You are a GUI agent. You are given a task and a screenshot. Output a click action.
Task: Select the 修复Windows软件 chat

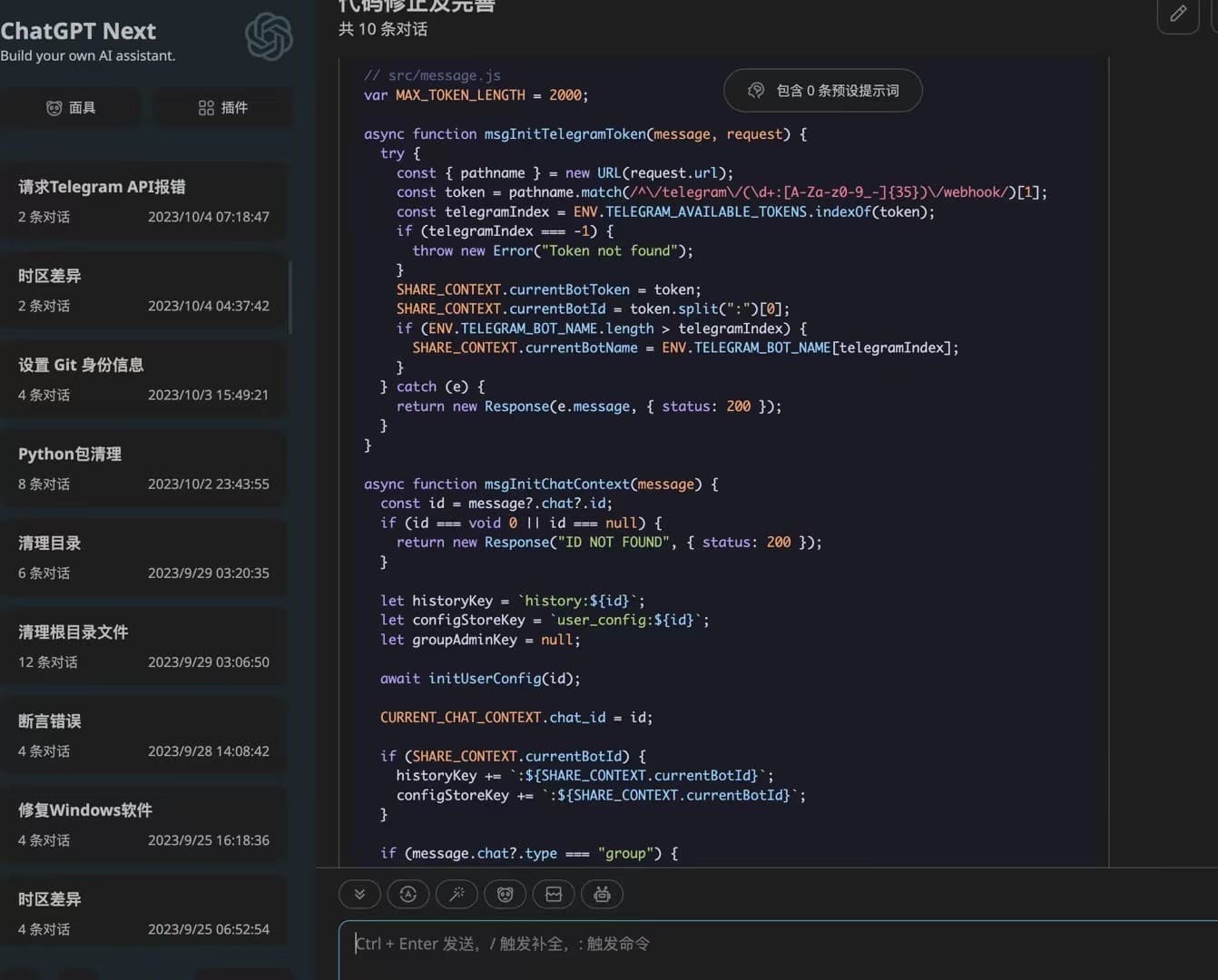coord(143,823)
